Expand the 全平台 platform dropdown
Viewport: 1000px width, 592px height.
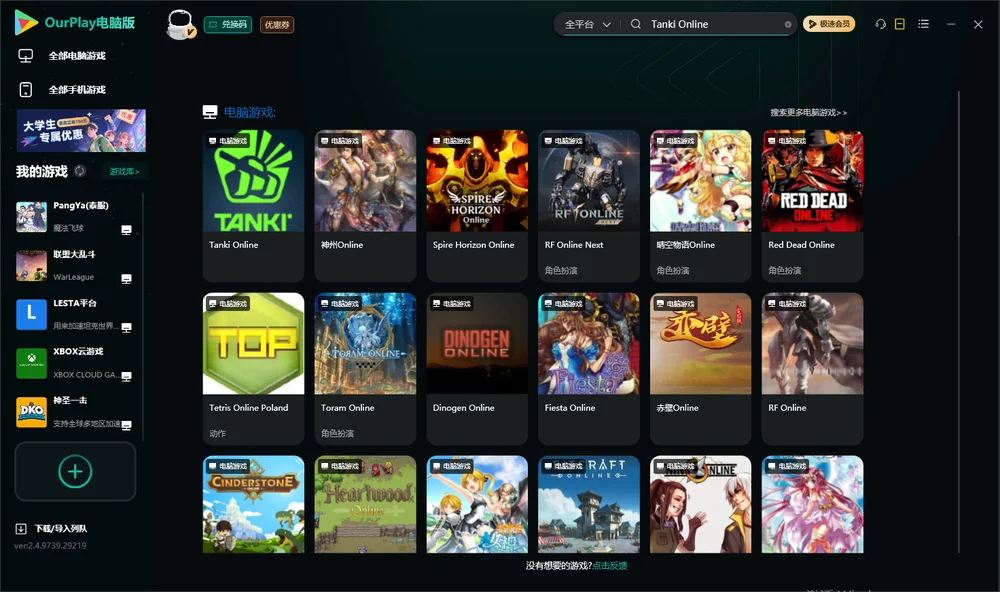(587, 24)
